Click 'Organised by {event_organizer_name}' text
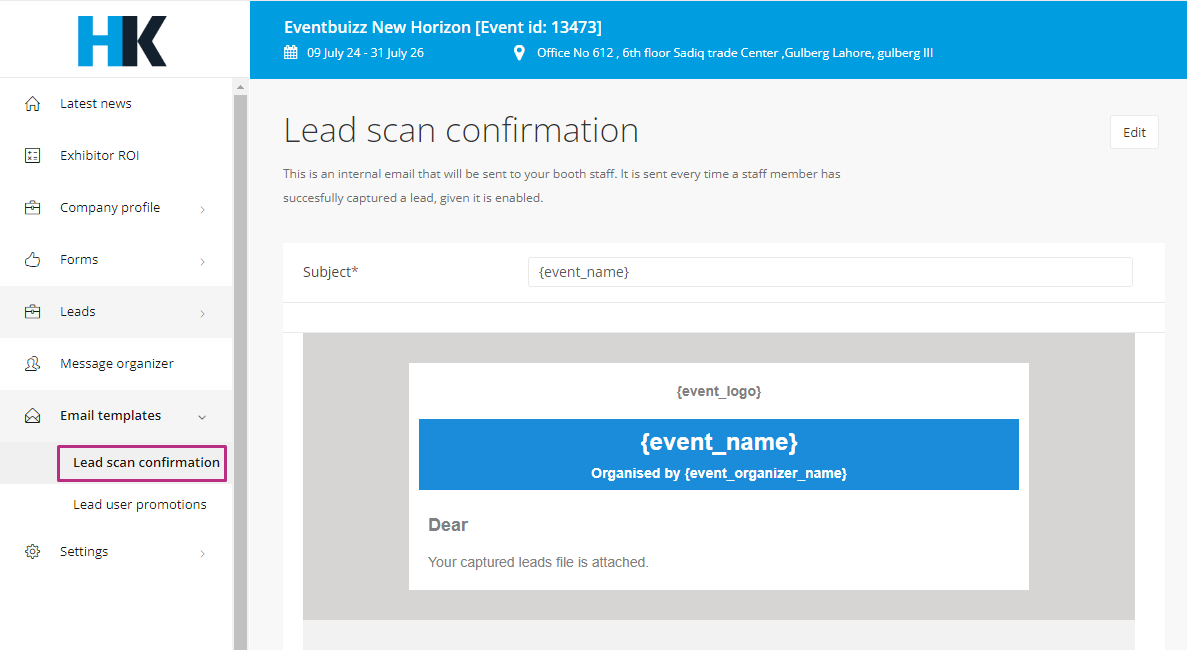Screen dimensions: 1187x650 719,474
